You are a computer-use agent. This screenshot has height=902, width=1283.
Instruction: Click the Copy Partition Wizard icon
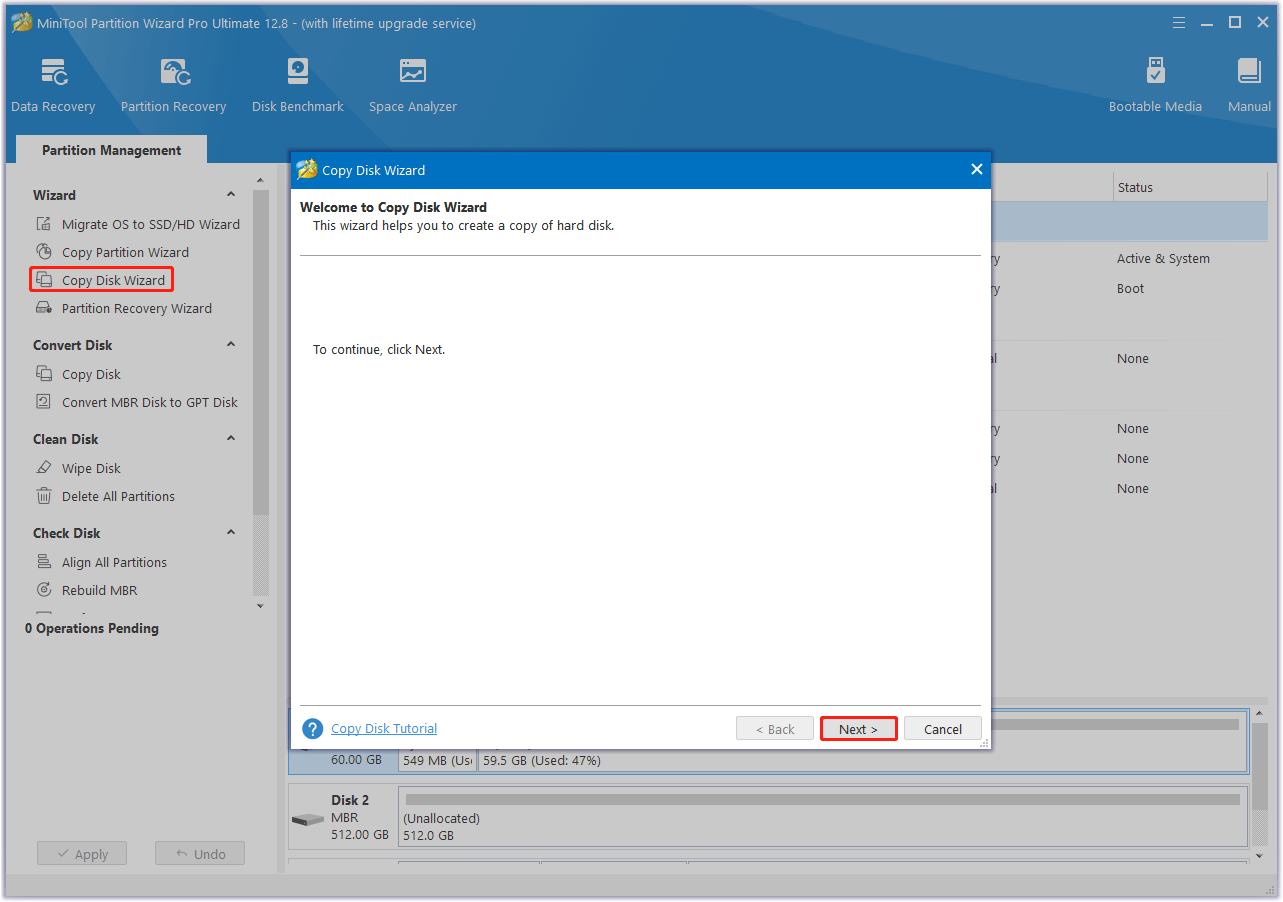(44, 252)
